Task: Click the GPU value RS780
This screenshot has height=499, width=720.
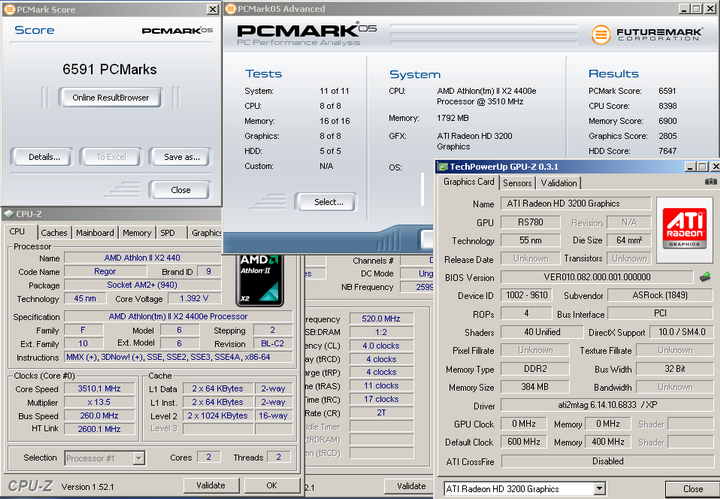Action: 530,222
